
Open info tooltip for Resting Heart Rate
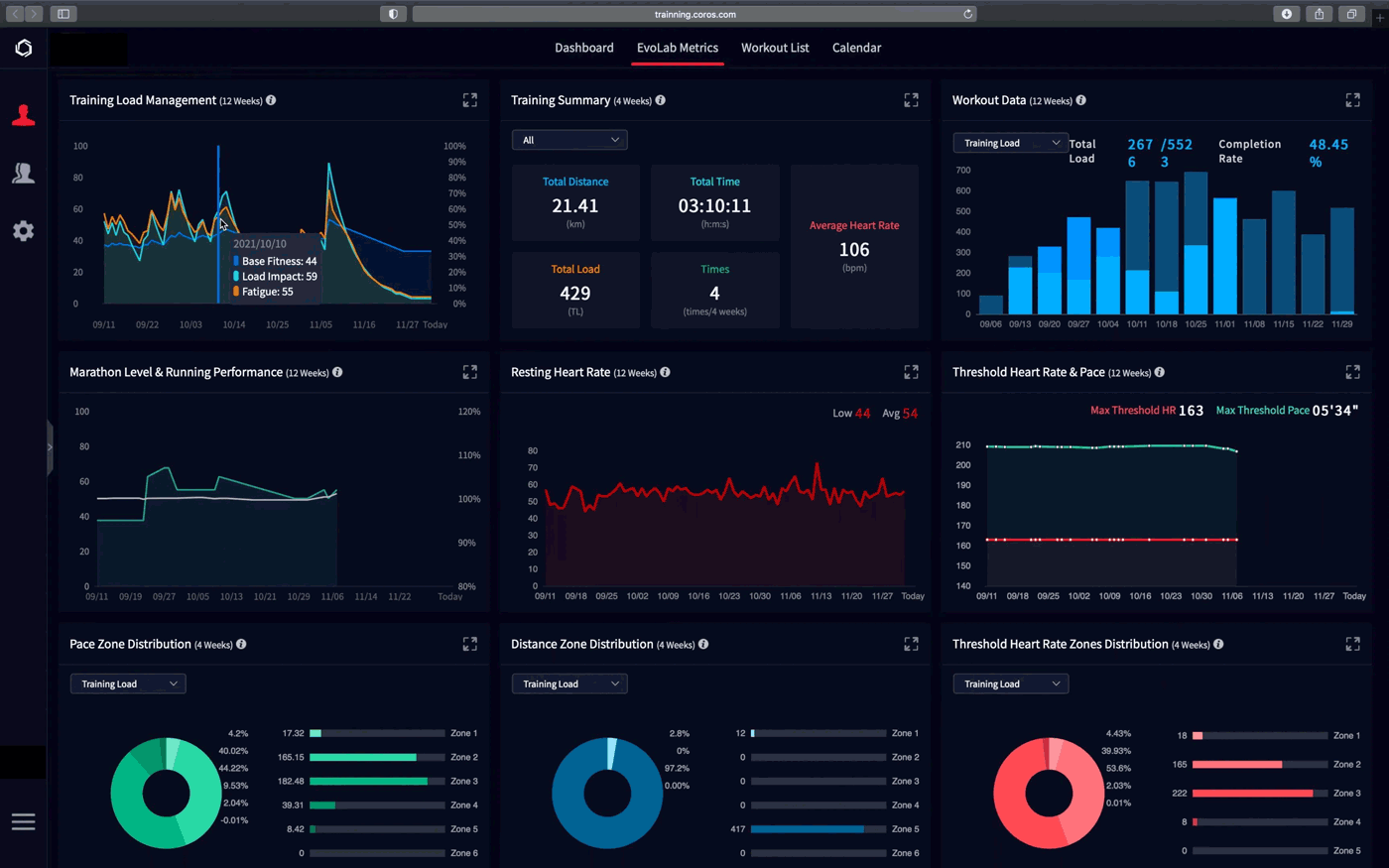pos(665,372)
